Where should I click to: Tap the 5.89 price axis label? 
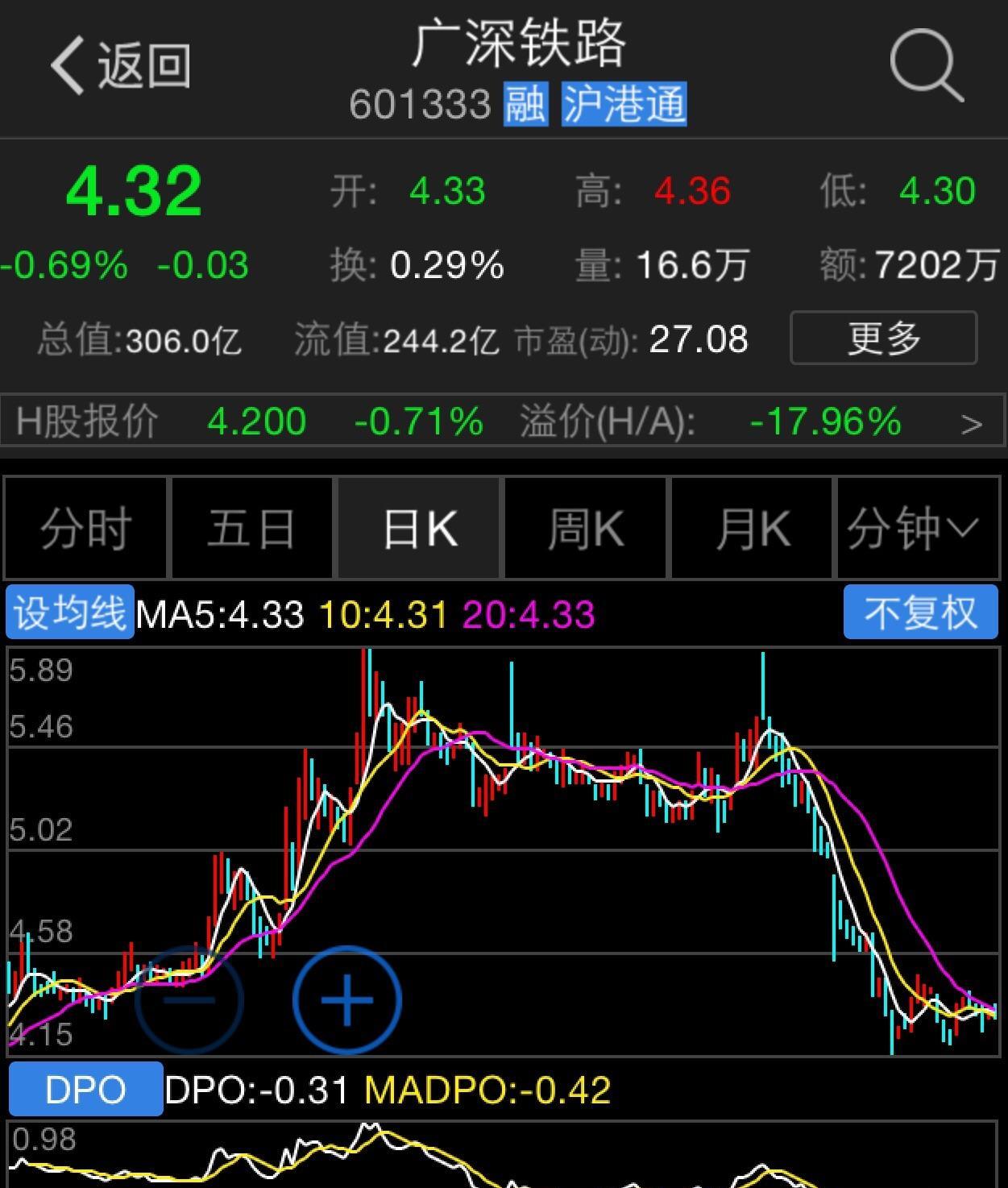click(41, 671)
